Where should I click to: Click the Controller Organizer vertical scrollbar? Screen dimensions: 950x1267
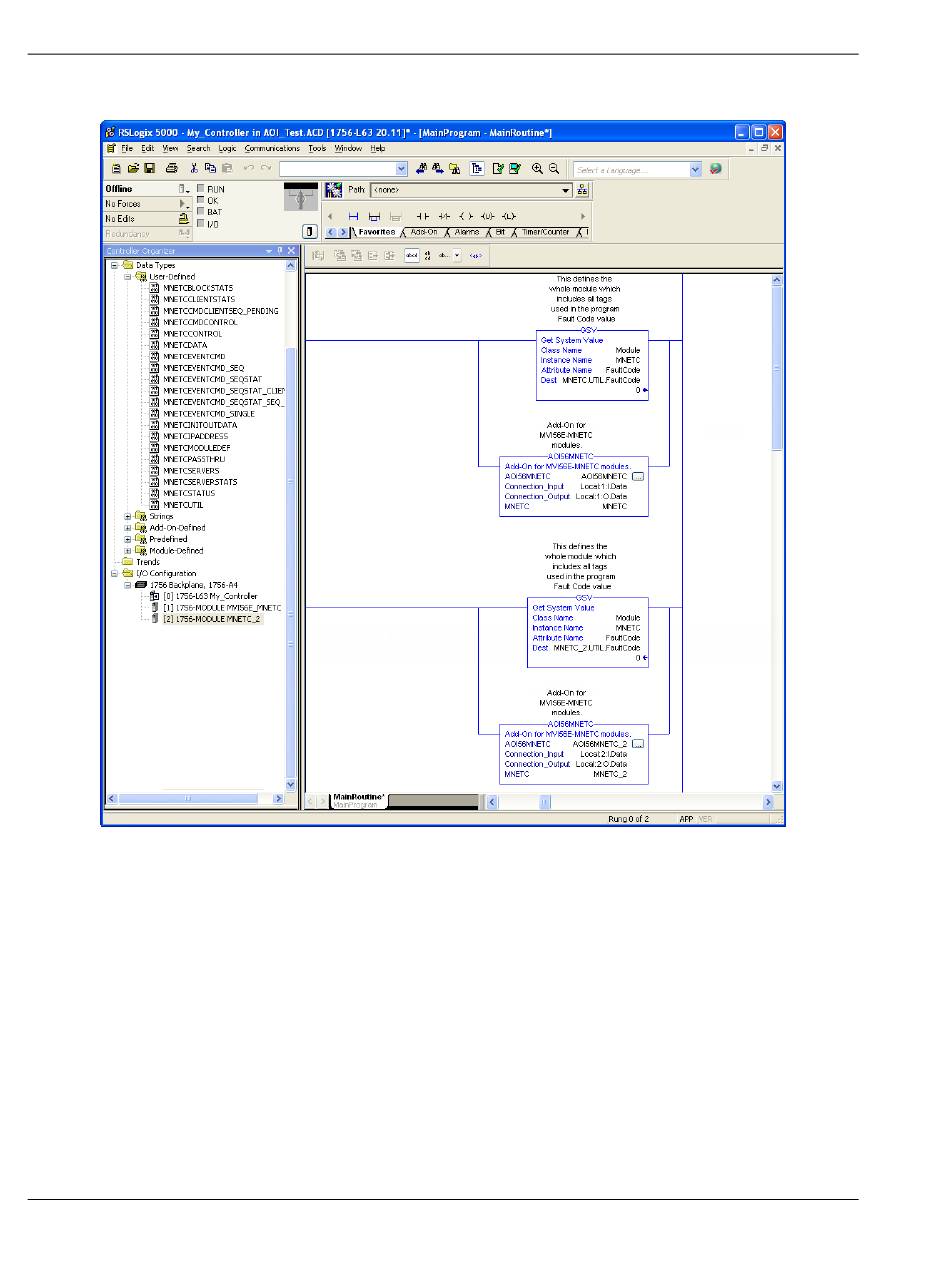click(291, 525)
